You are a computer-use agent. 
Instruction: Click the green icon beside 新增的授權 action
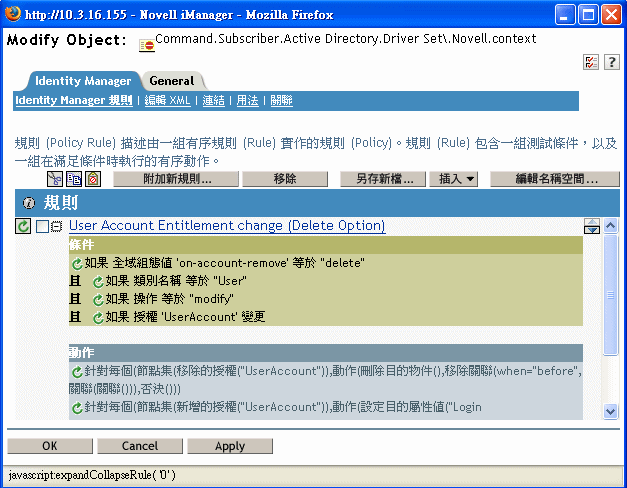pos(77,408)
